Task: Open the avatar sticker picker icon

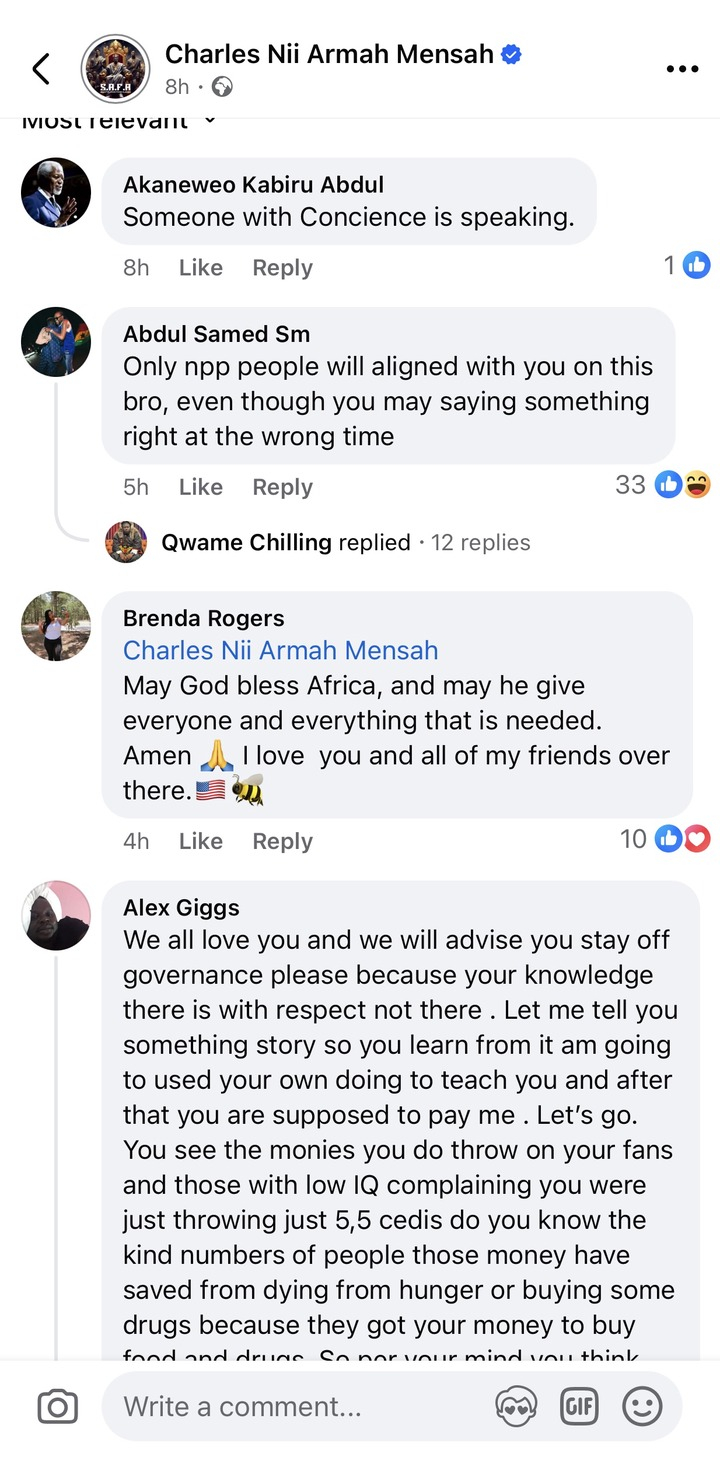Action: point(516,1407)
